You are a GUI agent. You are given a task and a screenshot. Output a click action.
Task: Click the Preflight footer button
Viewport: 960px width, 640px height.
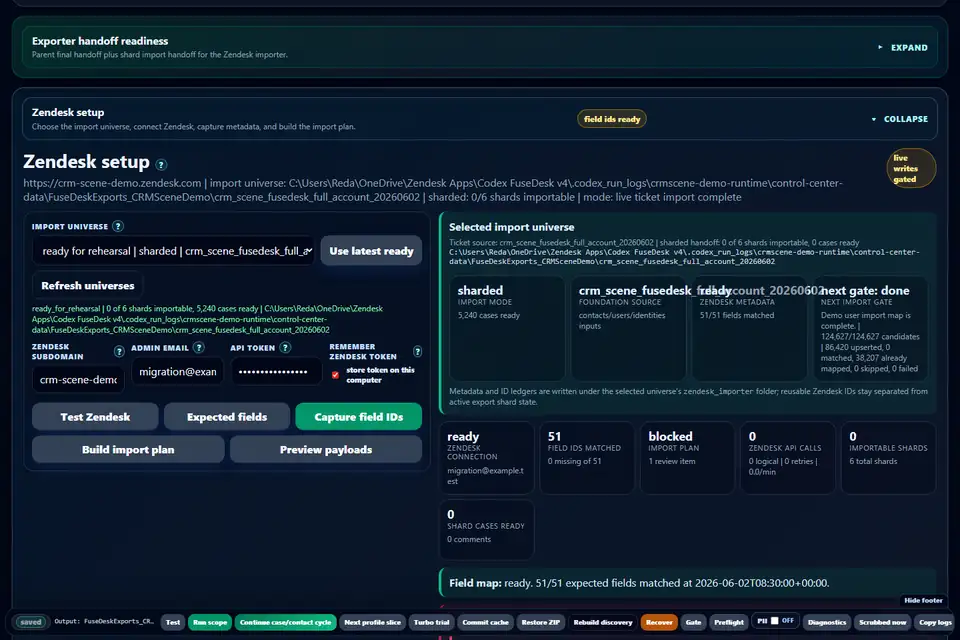click(729, 622)
